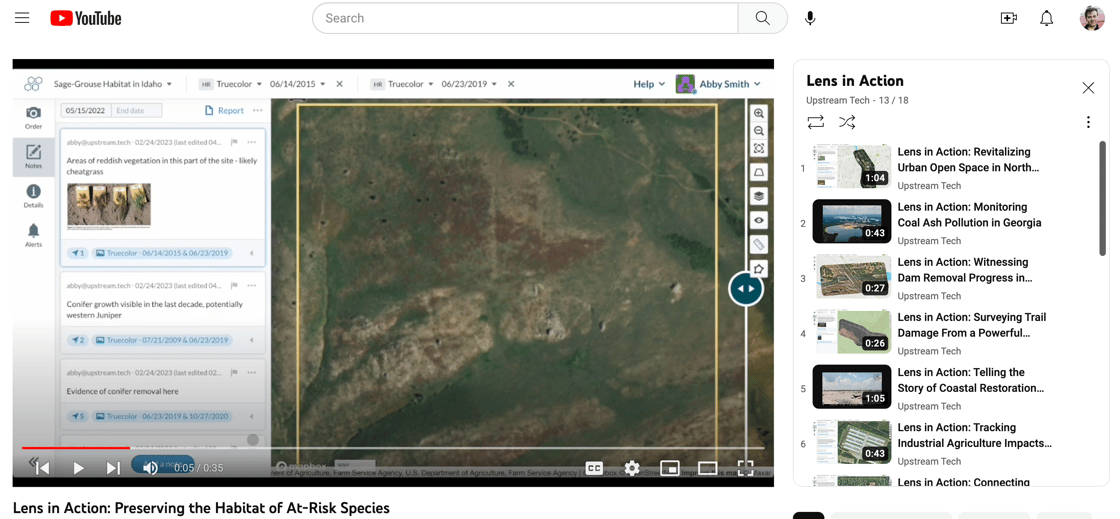
Task: Open the Help dropdown menu
Action: [x=649, y=84]
